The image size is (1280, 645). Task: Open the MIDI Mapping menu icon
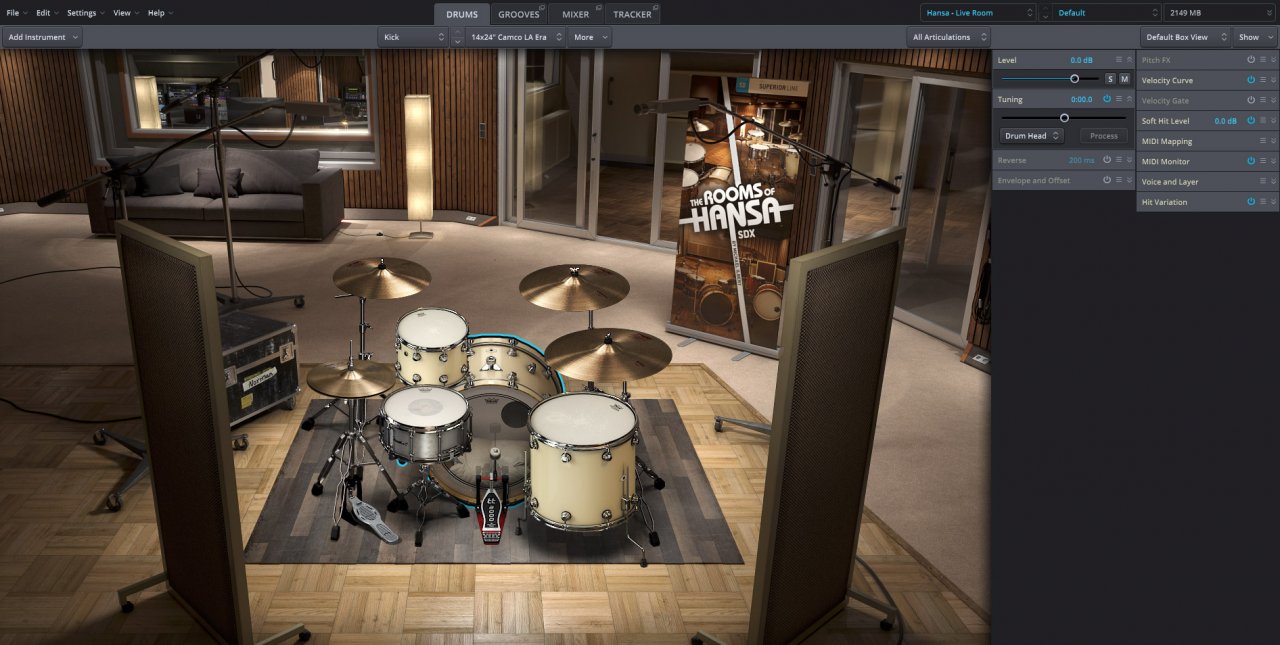point(1263,141)
